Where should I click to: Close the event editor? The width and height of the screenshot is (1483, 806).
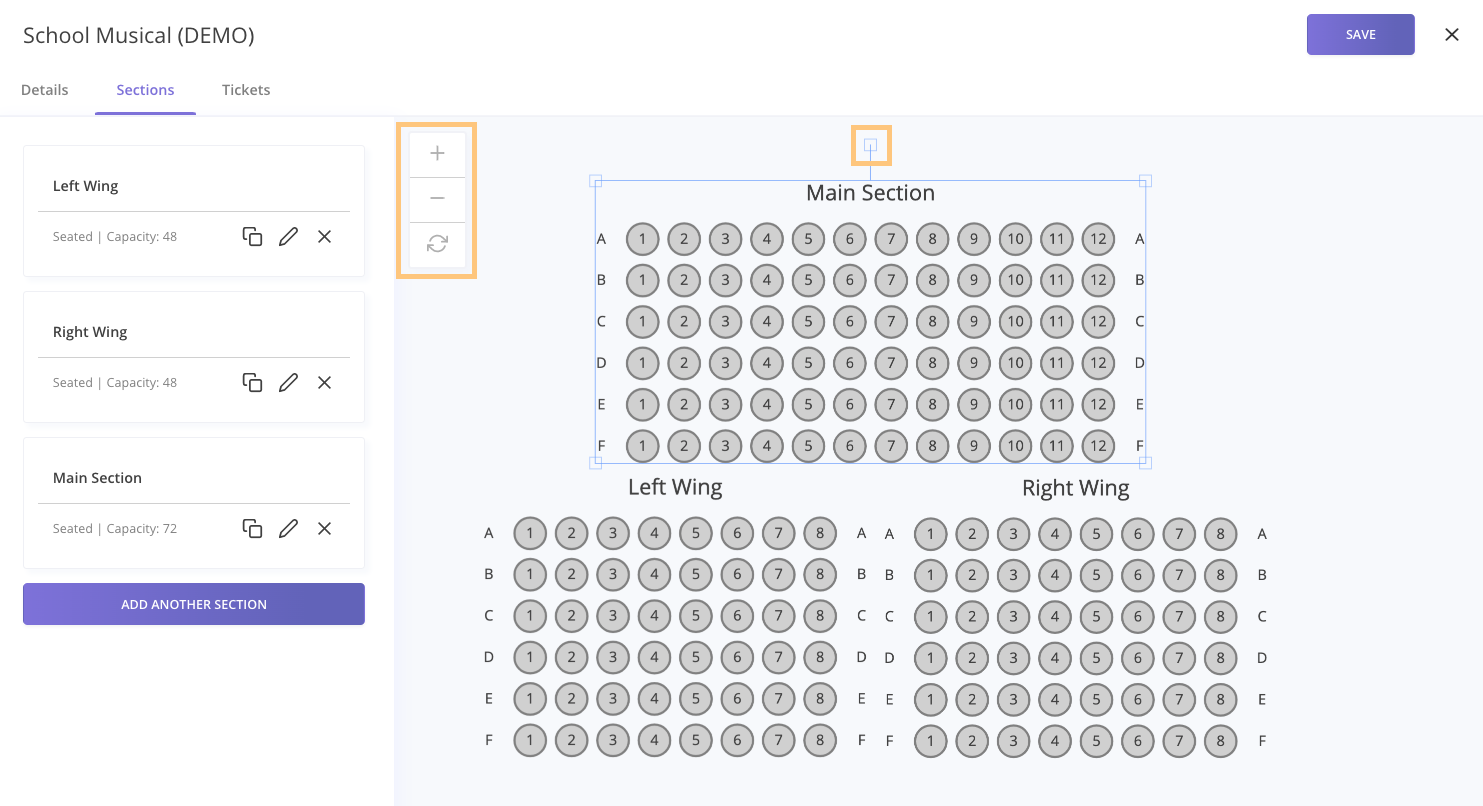[x=1452, y=33]
